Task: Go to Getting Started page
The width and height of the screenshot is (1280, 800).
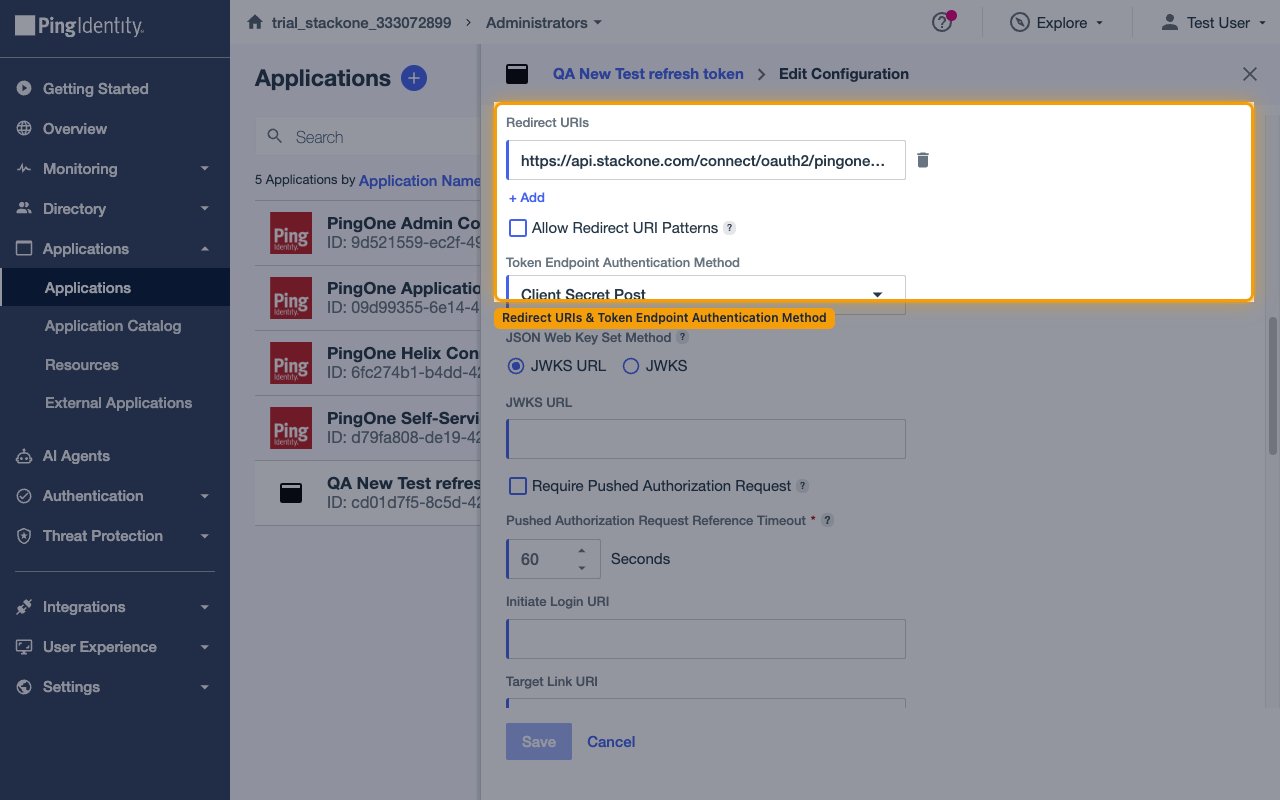Action: pyautogui.click(x=95, y=89)
